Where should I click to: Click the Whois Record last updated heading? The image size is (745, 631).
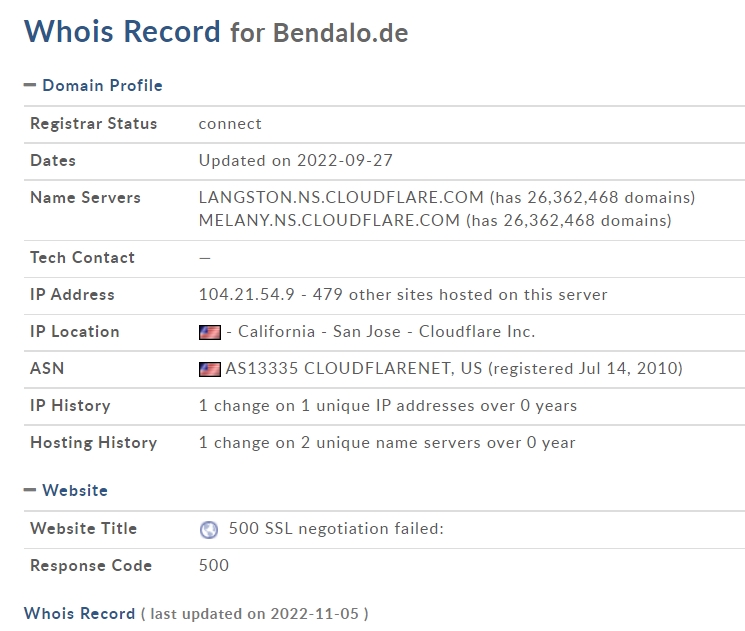(196, 613)
